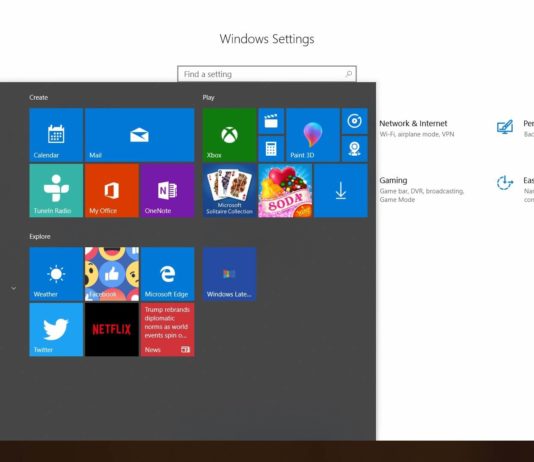
Task: Open the Windows Latest tile
Action: [x=230, y=274]
